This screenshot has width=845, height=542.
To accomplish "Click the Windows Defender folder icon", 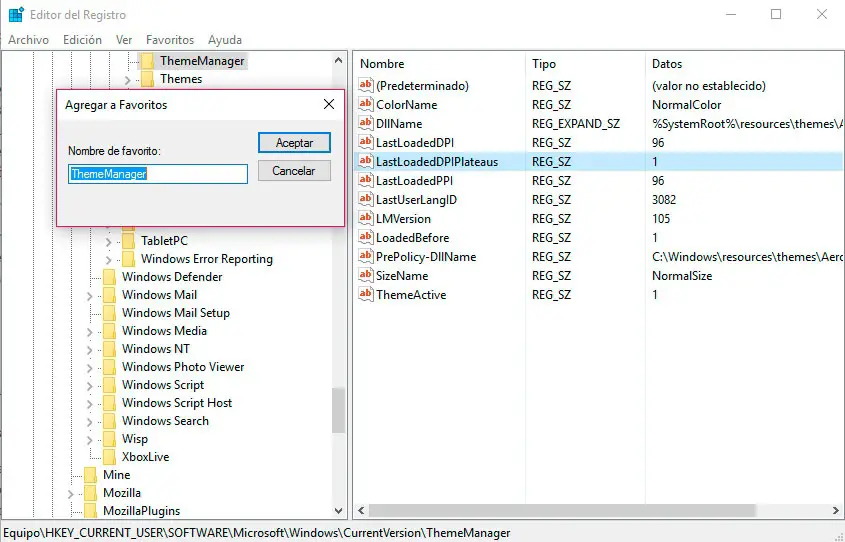I will pos(109,277).
